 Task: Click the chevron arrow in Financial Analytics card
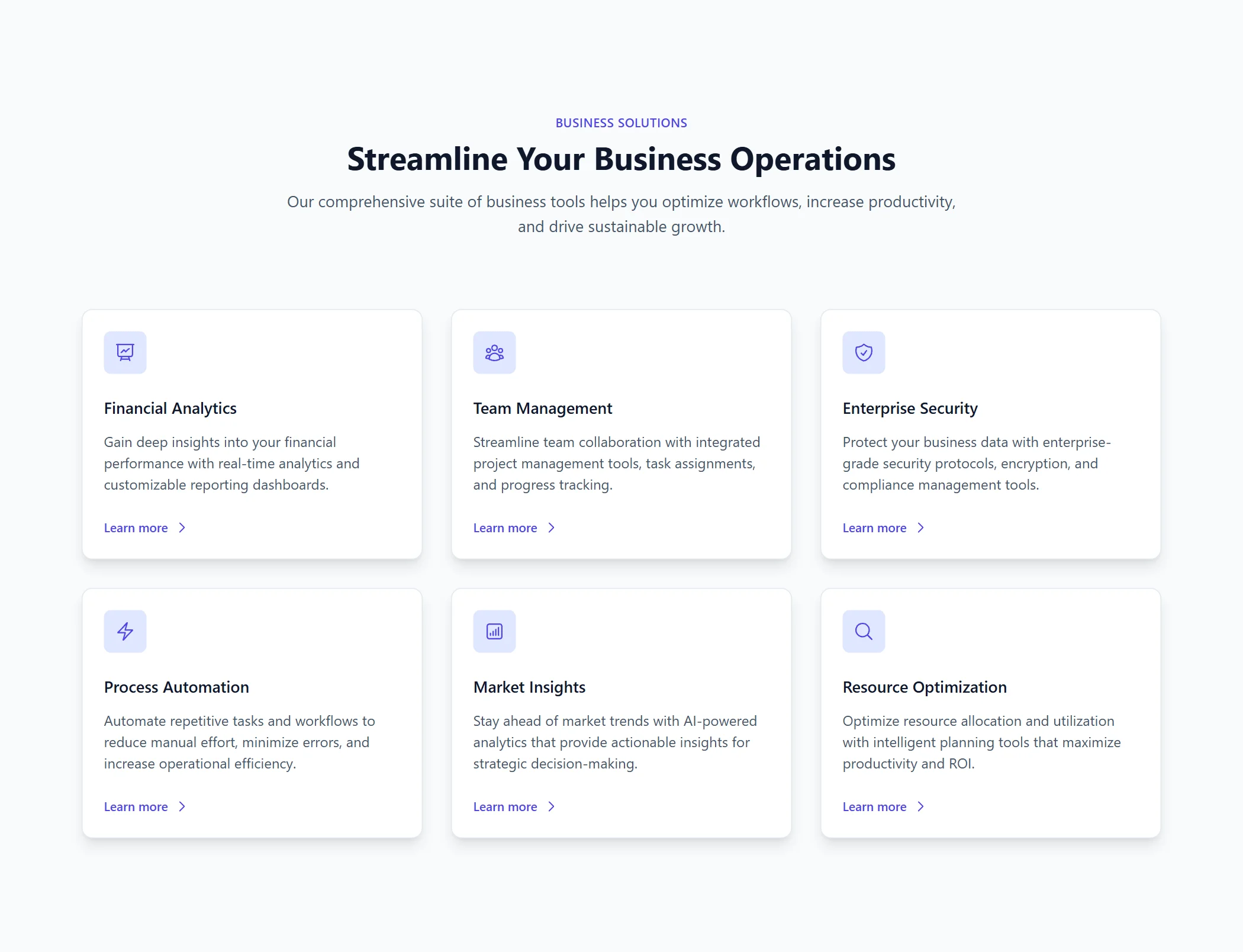pyautogui.click(x=182, y=528)
